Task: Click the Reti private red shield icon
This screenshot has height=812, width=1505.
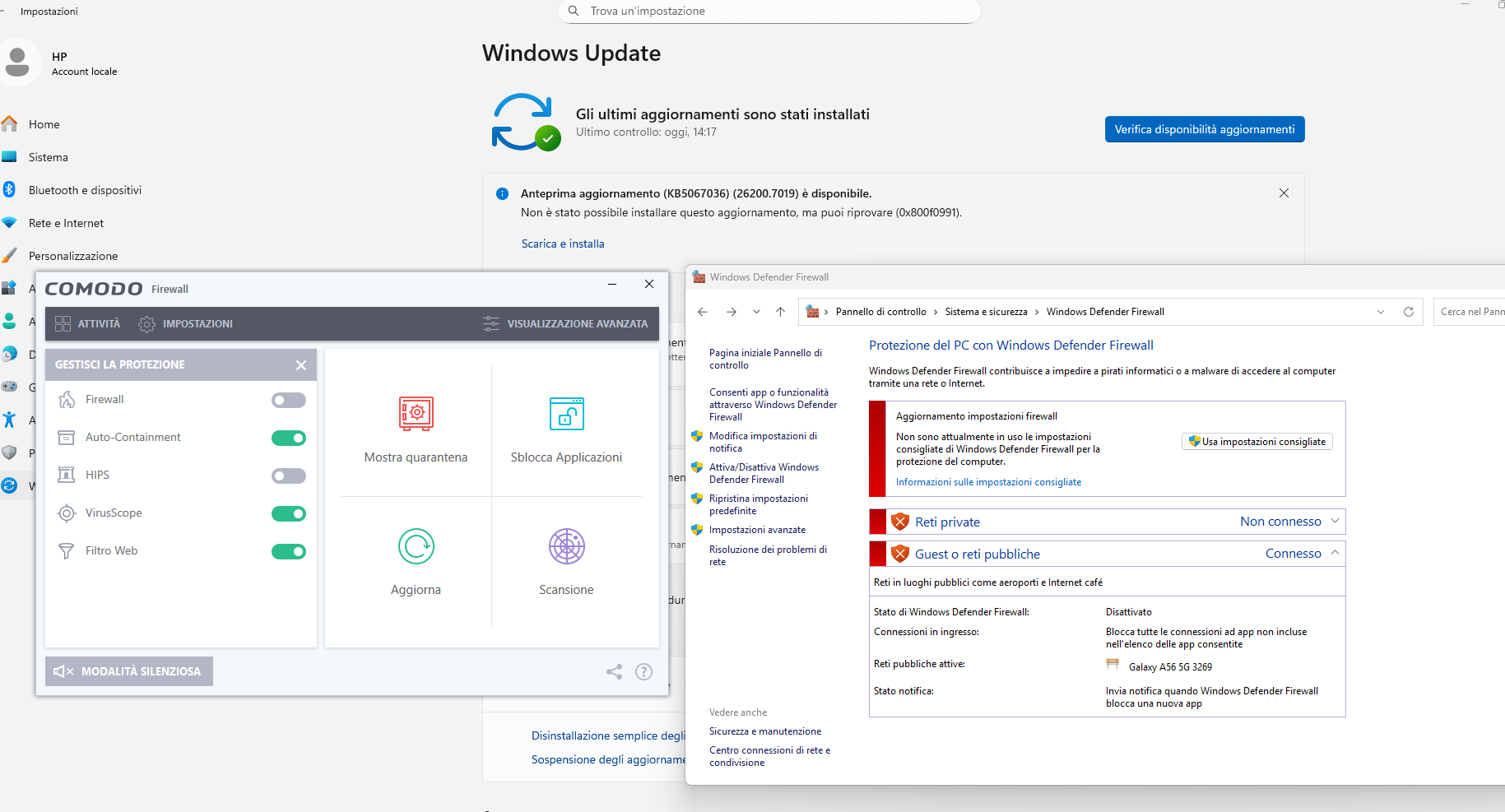Action: (x=900, y=522)
